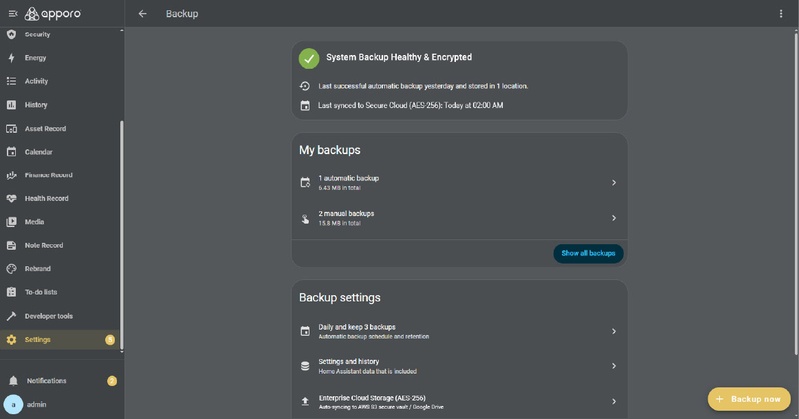The image size is (799, 419).
Task: Click the sidebar vertical scrollbar
Action: [121, 234]
